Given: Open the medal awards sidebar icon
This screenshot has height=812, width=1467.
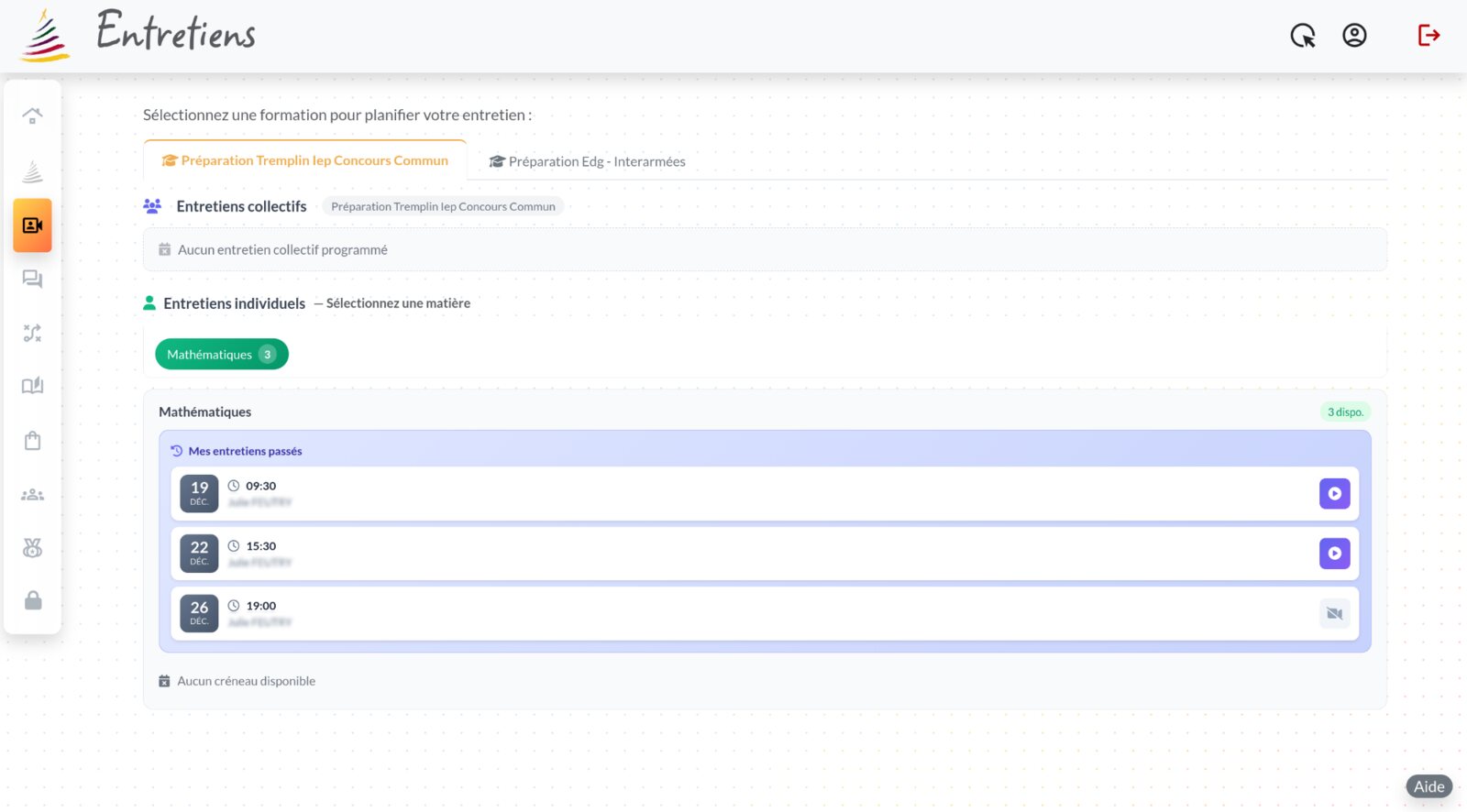Looking at the screenshot, I should click(32, 548).
